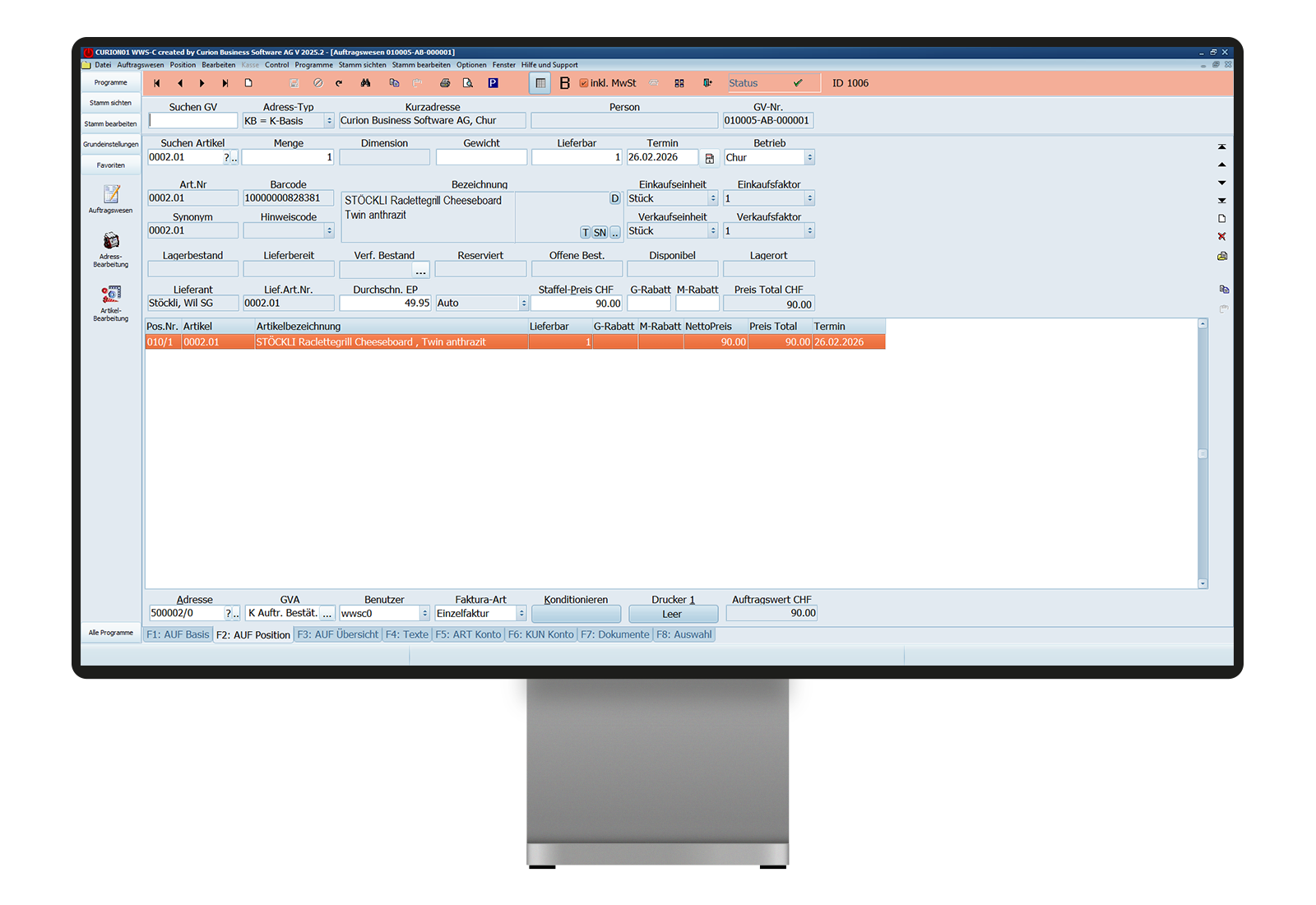Viewport: 1316px width, 905px height.
Task: Click the printer icon in toolbar
Action: (x=445, y=83)
